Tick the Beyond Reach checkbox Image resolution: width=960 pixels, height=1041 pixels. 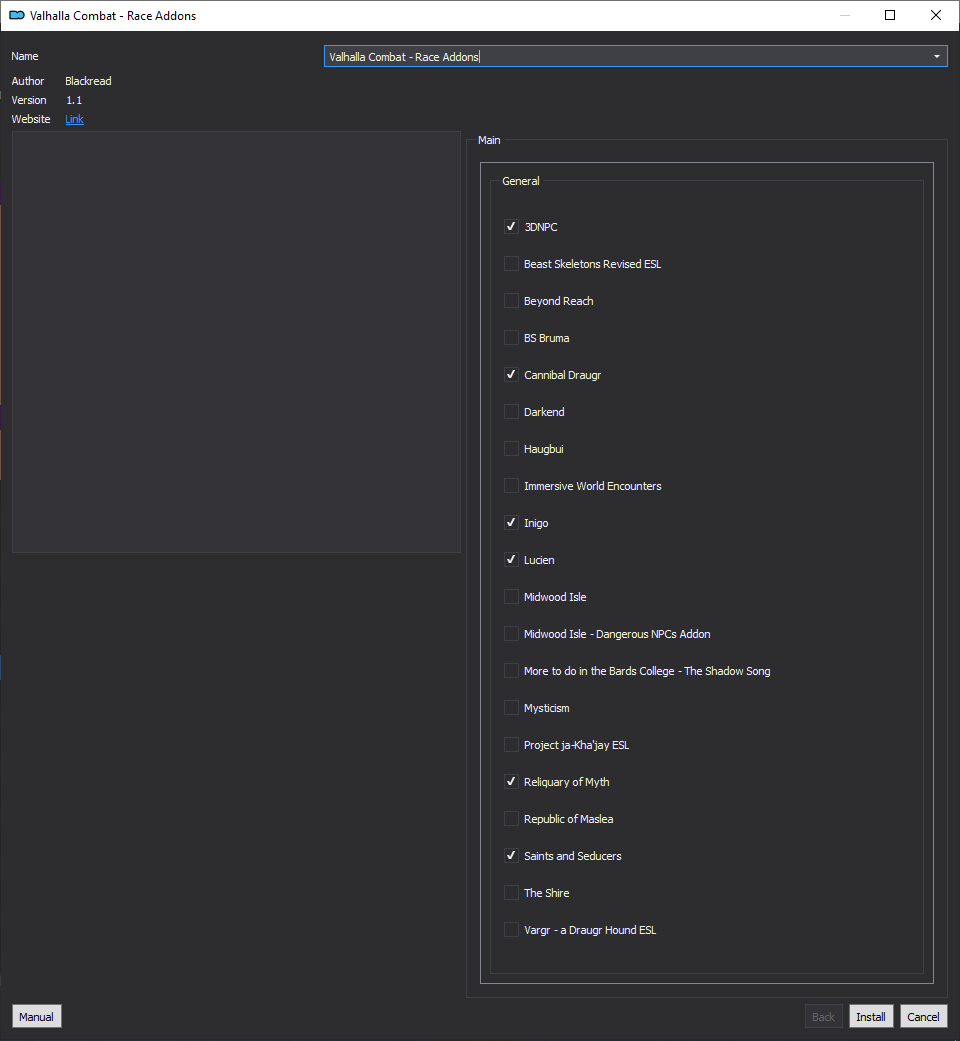coord(511,301)
